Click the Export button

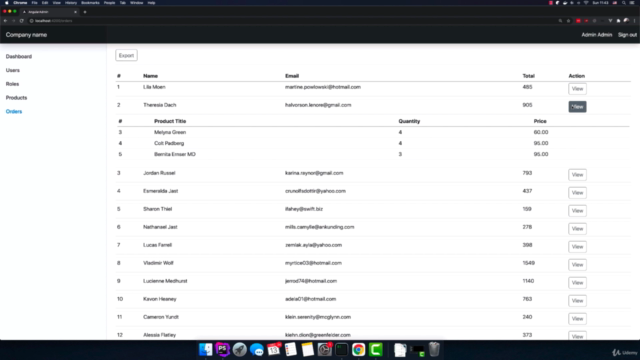(127, 56)
